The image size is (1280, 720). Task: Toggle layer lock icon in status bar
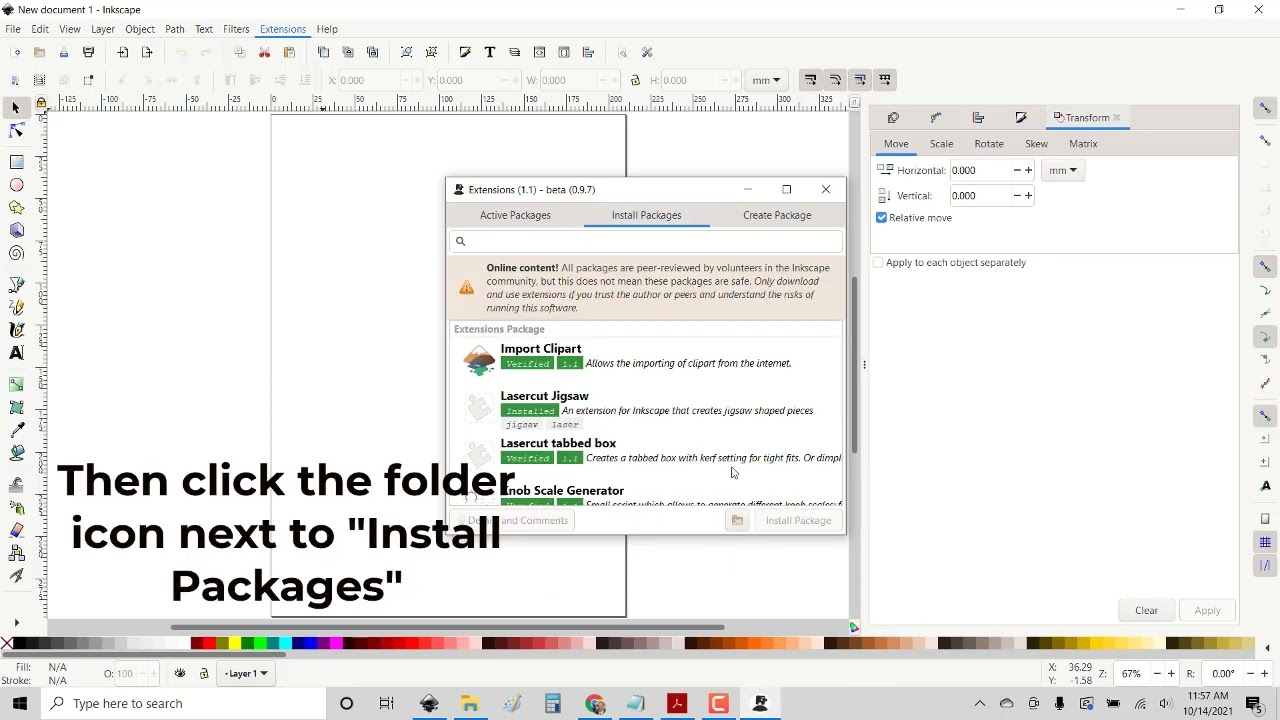coord(204,674)
